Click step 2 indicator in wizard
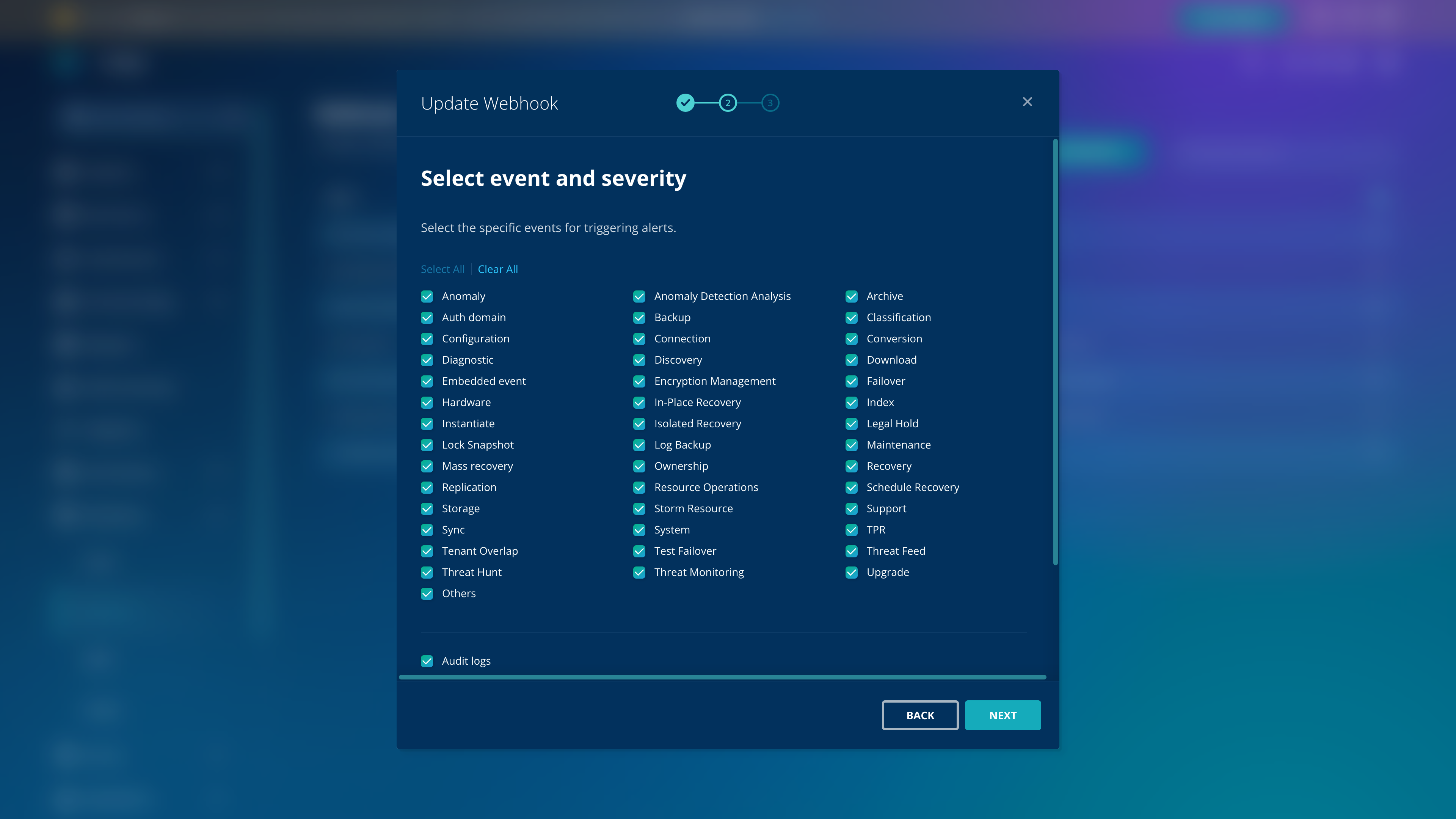This screenshot has height=819, width=1456. coord(728,103)
